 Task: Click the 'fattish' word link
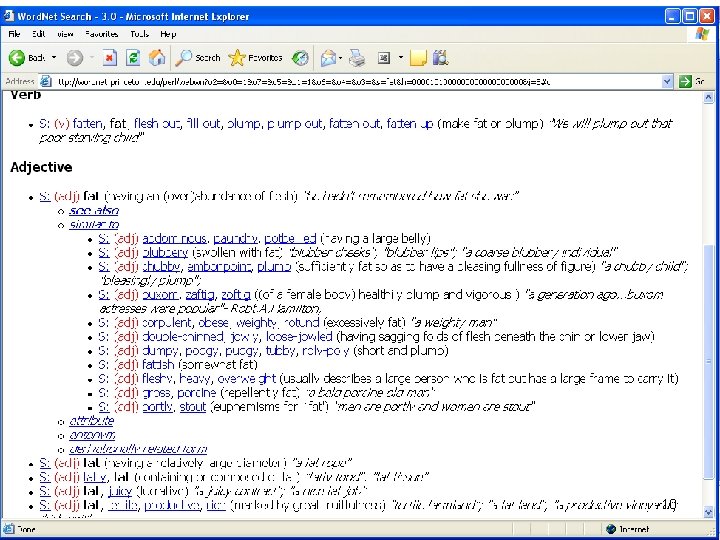158,365
